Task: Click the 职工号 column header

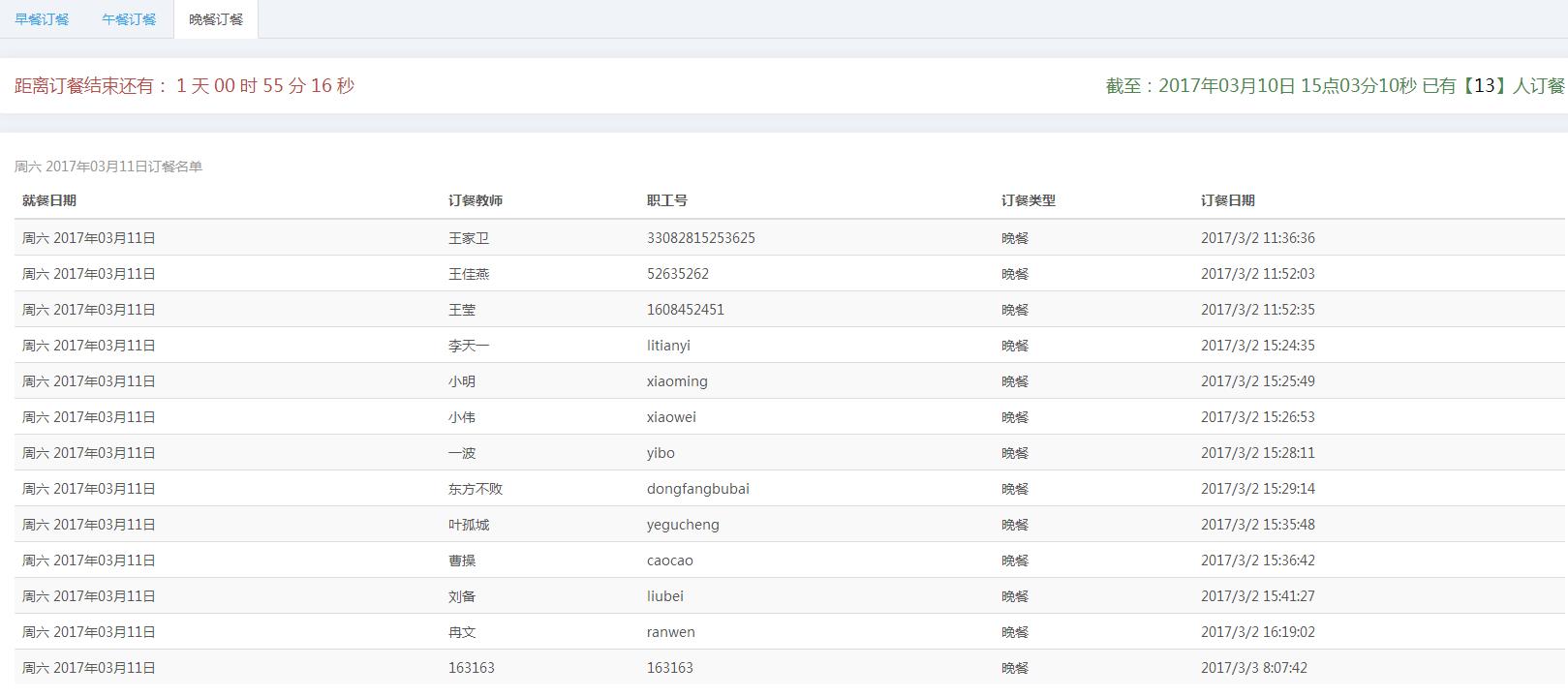Action: [x=667, y=200]
